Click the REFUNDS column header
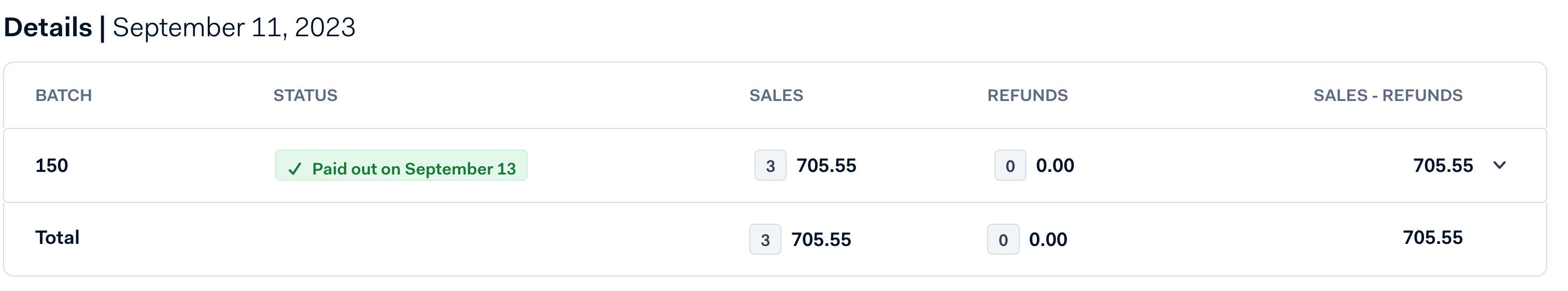The image size is (1568, 291). pyautogui.click(x=1028, y=95)
